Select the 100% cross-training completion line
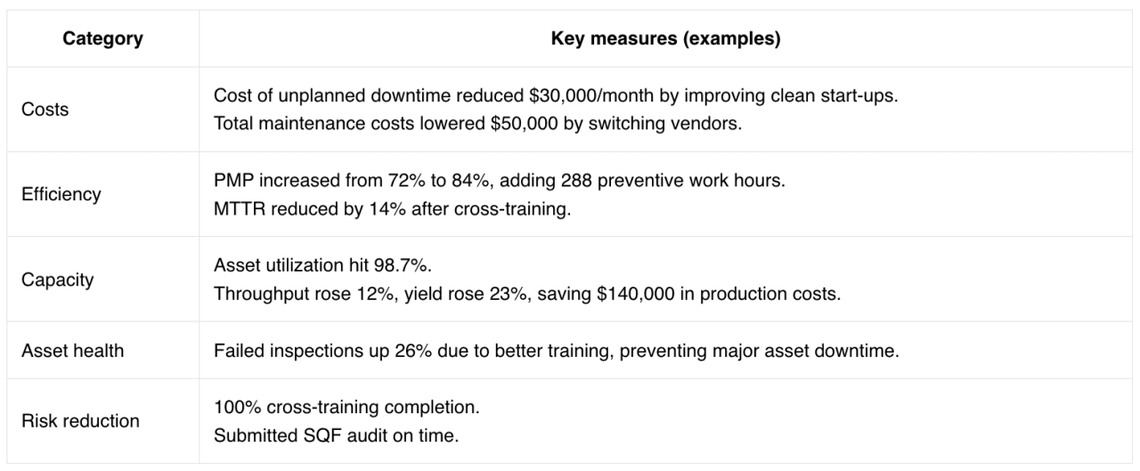This screenshot has height=471, width=1140. coord(347,408)
